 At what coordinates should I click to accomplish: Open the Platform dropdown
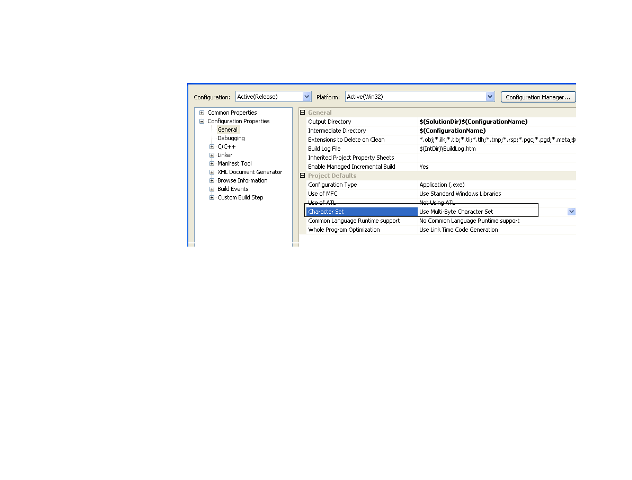click(420, 97)
